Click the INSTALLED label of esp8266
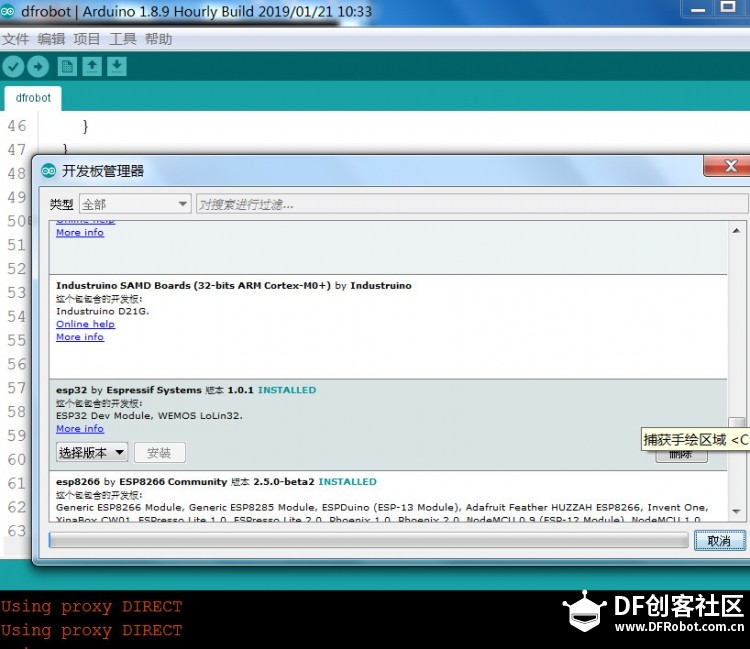The height and width of the screenshot is (649, 750). tap(348, 482)
